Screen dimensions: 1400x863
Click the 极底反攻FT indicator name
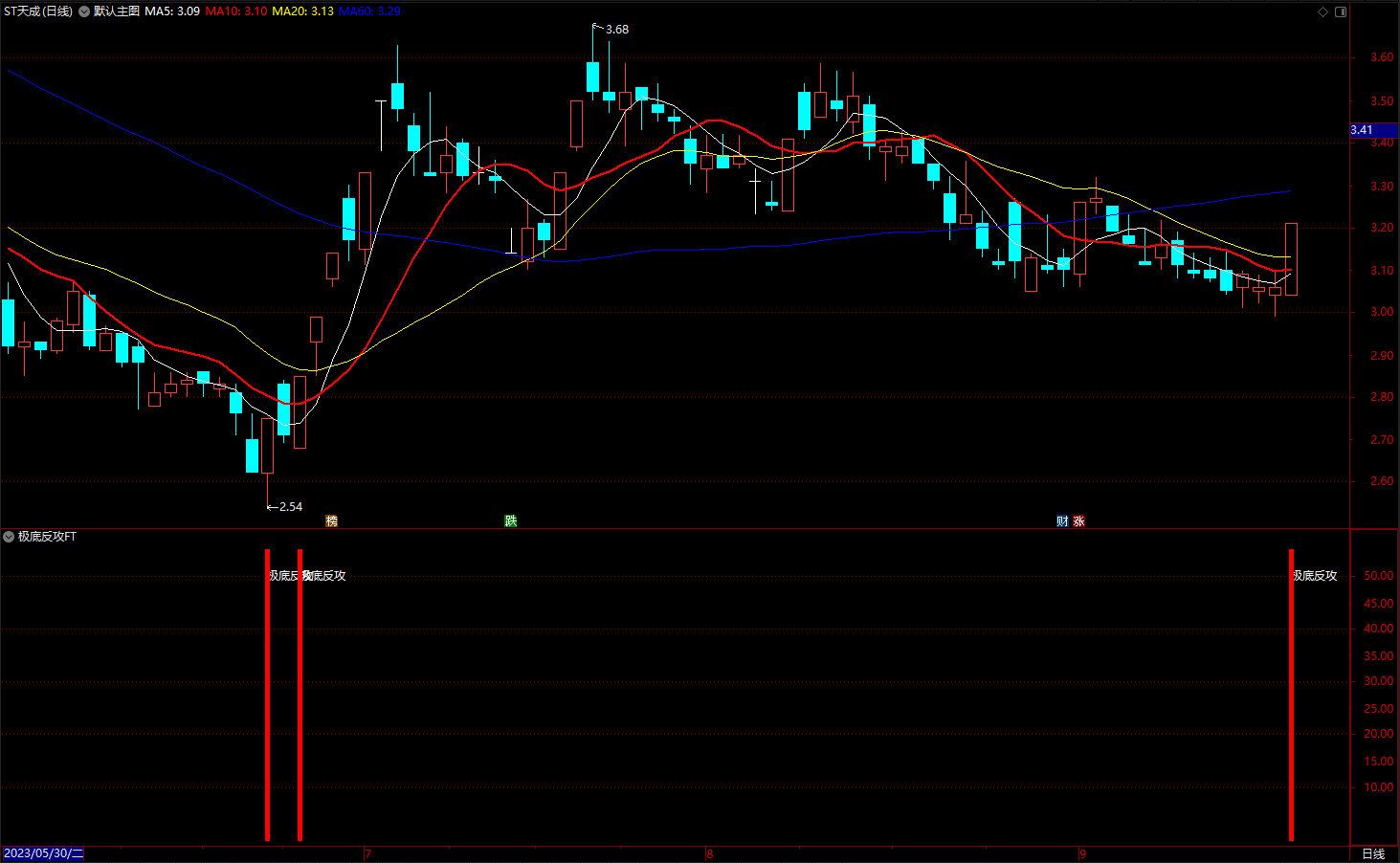click(47, 537)
